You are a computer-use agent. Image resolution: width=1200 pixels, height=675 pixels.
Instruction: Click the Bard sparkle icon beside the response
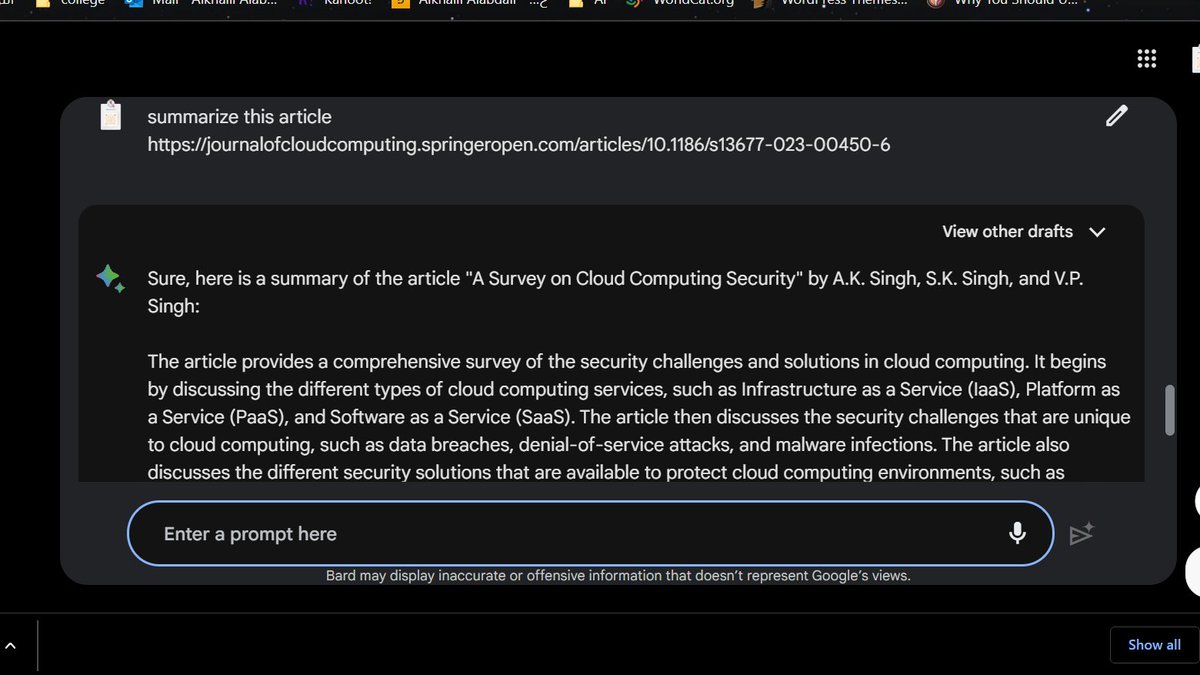point(111,279)
